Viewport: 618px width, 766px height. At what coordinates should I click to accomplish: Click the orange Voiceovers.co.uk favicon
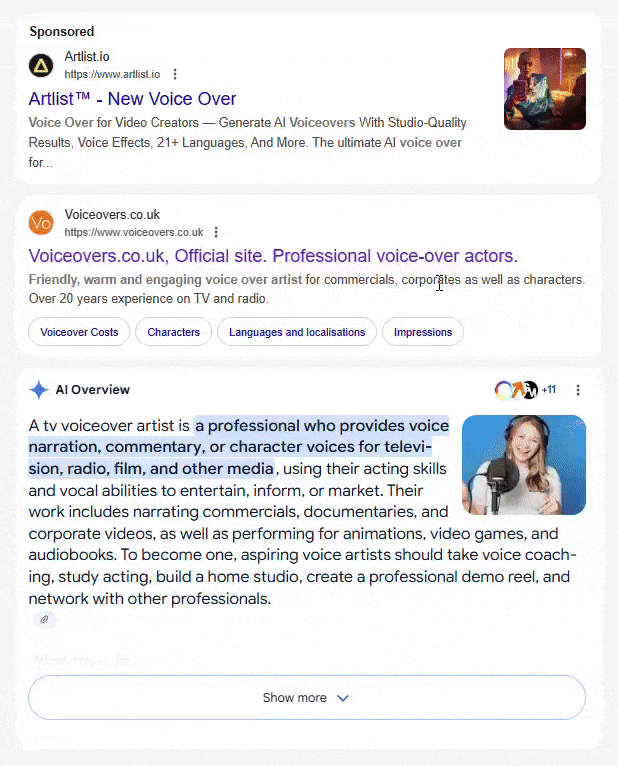pos(41,223)
